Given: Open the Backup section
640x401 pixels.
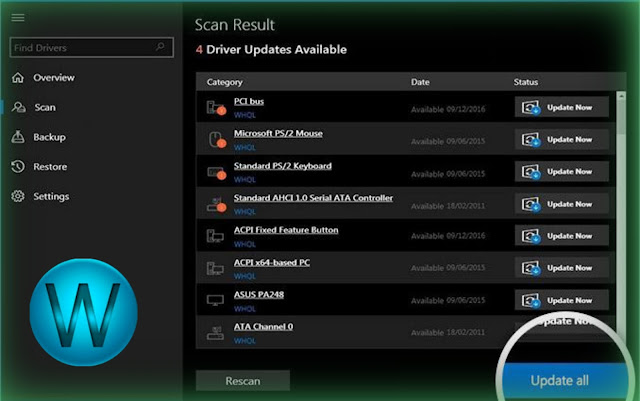Looking at the screenshot, I should coord(49,137).
